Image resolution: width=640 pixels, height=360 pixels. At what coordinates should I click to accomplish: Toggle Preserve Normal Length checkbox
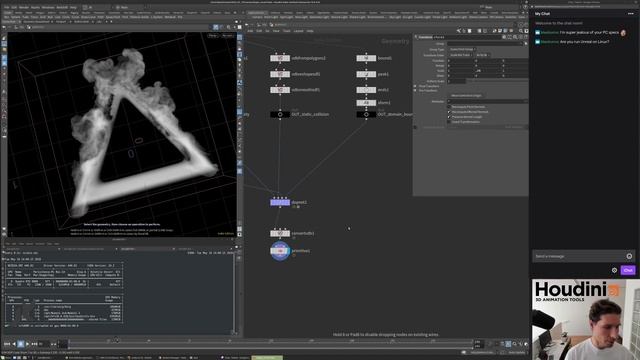[x=449, y=117]
